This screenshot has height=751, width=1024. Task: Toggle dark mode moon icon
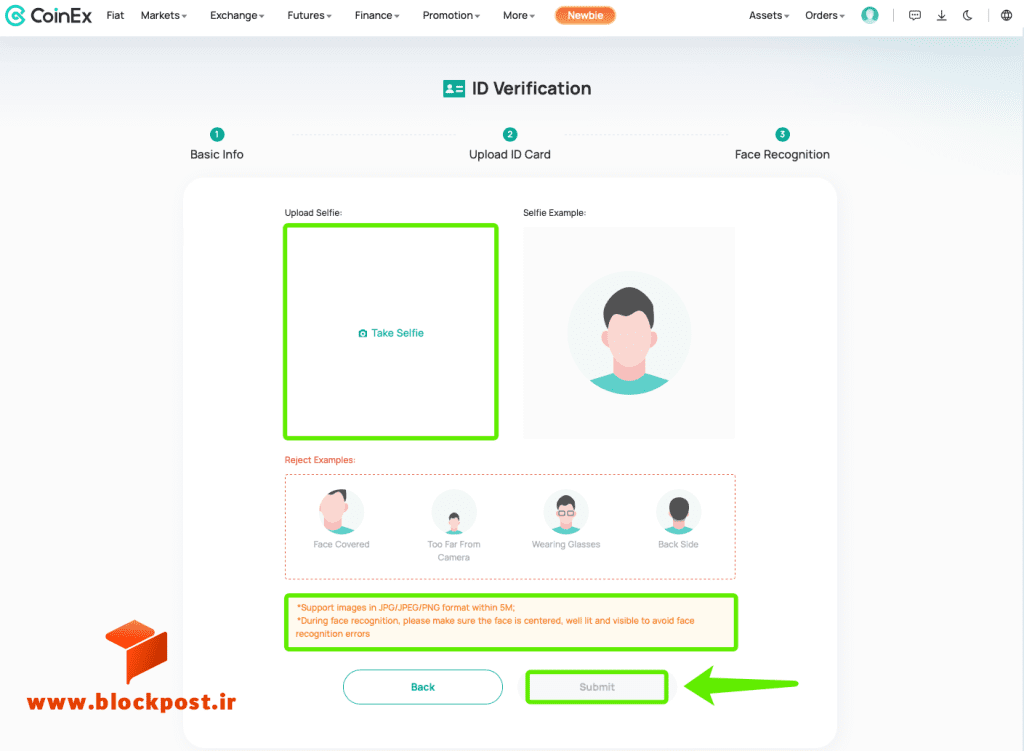[967, 15]
